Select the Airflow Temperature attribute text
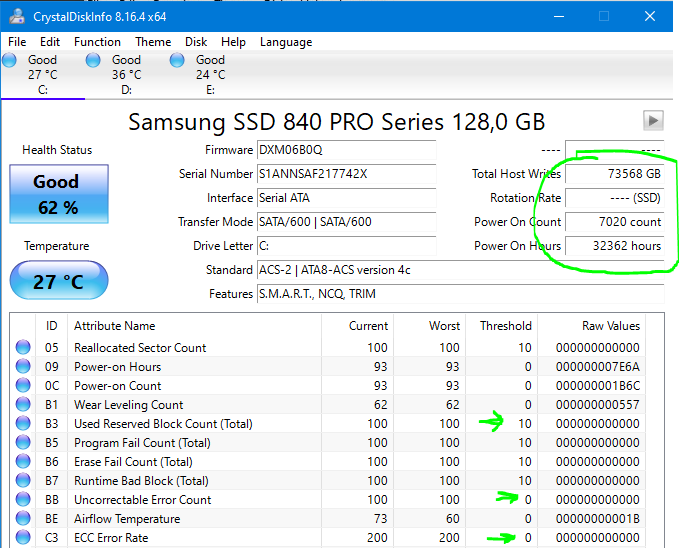The height and width of the screenshot is (548, 679). (127, 519)
